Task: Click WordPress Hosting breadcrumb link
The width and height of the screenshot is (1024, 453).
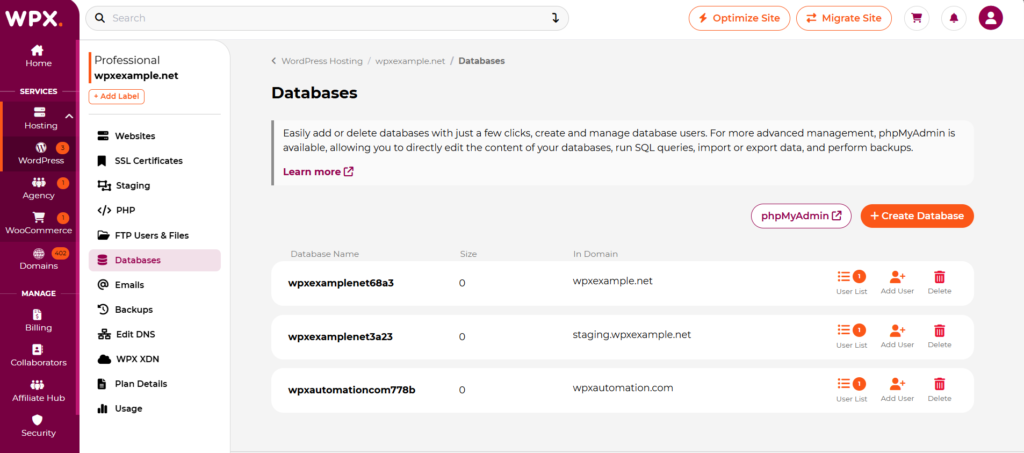Action: (x=322, y=61)
